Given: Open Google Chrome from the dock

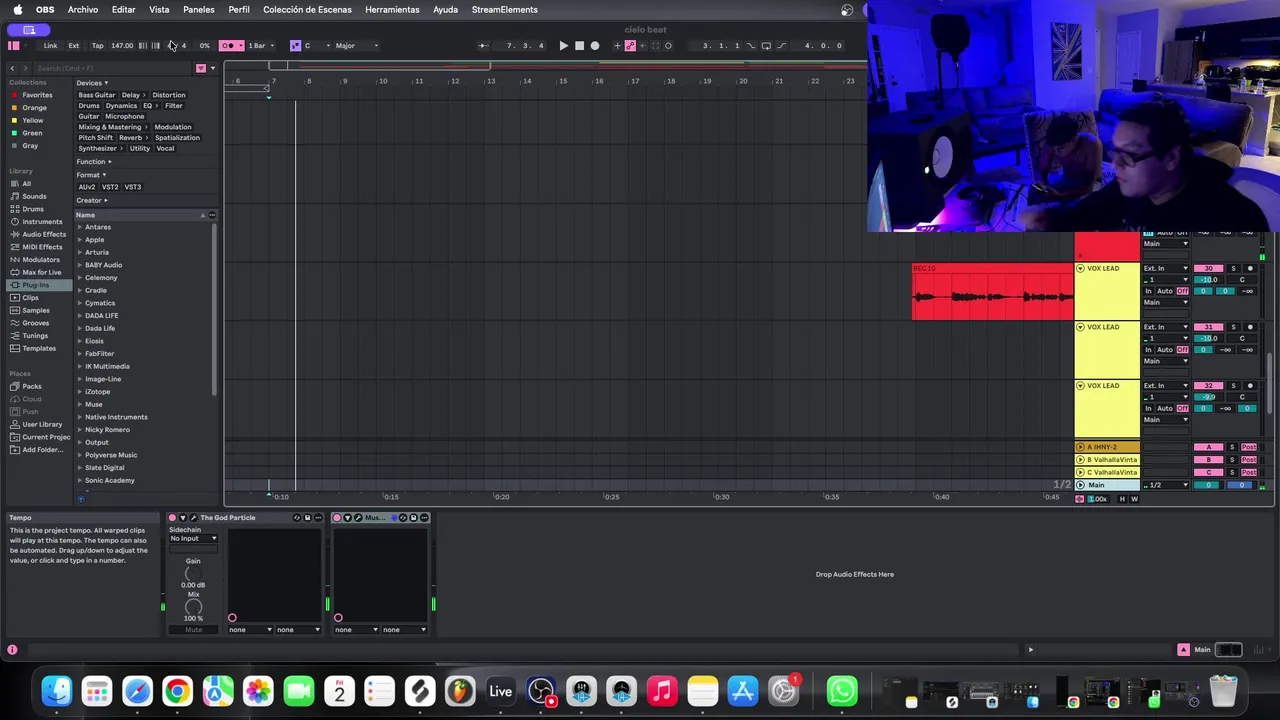Looking at the screenshot, I should click(x=177, y=691).
